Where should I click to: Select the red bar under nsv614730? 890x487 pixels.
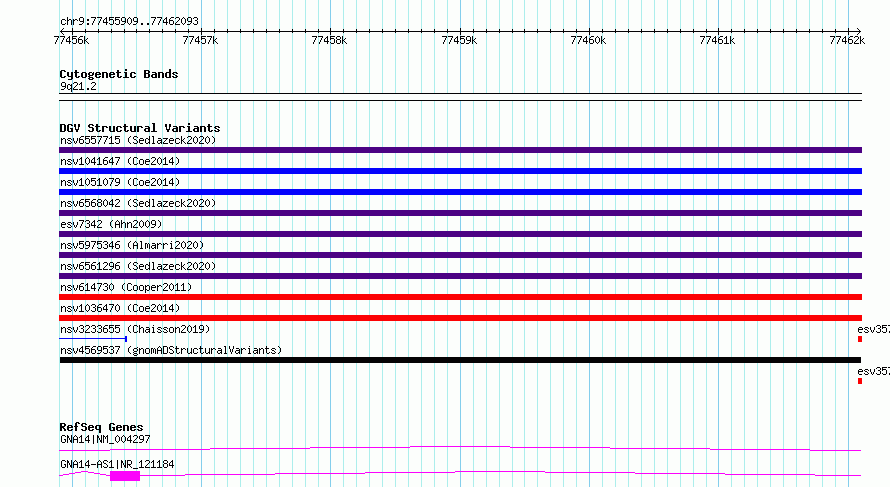[x=460, y=297]
